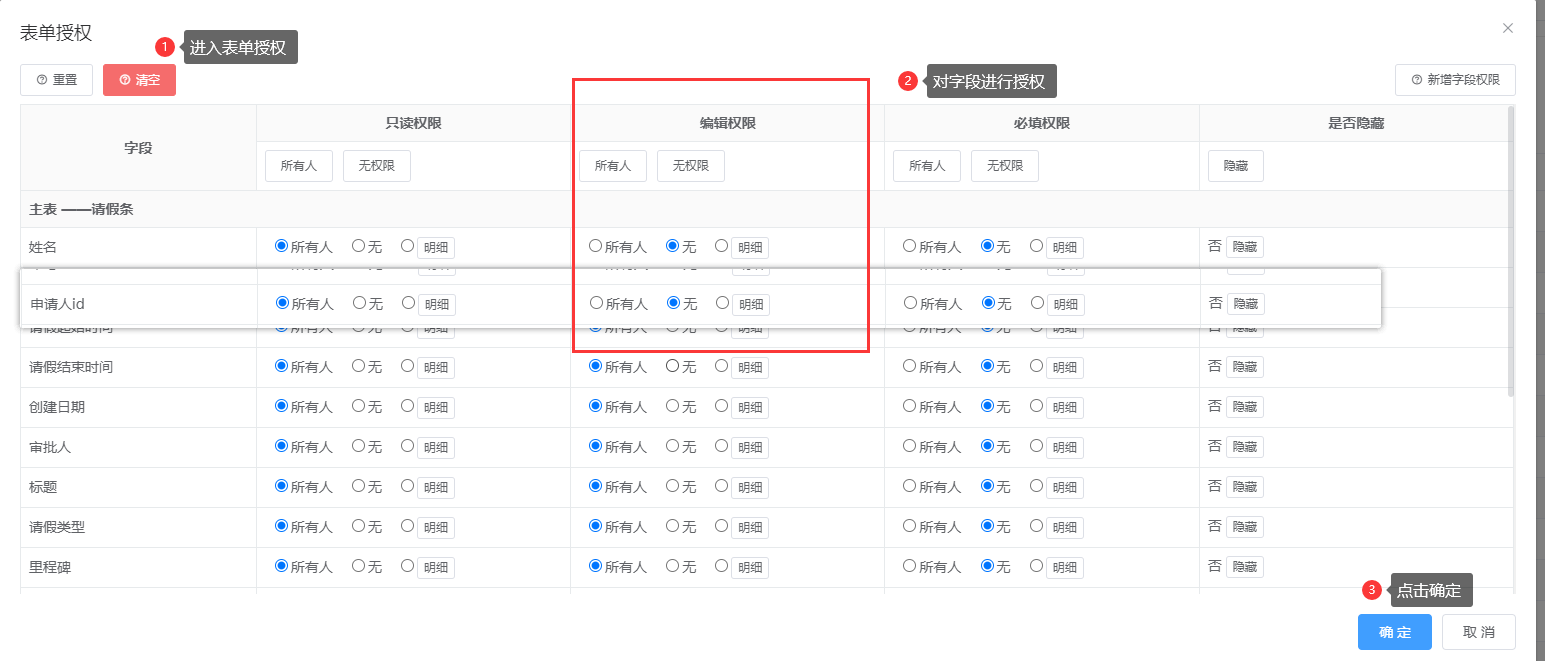The image size is (1545, 661).
Task: Confirm with the blue 确定 button
Action: 1394,632
